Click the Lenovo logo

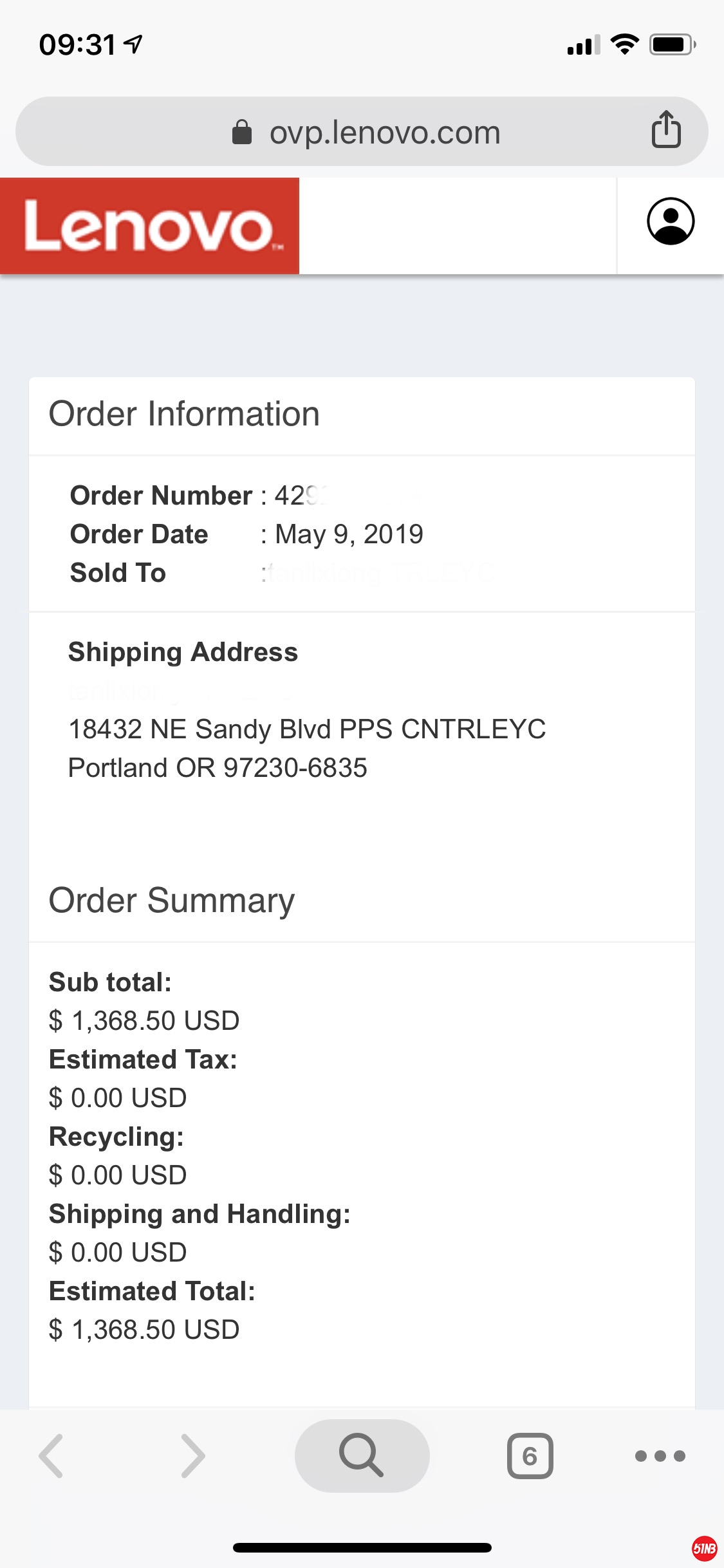[x=149, y=226]
